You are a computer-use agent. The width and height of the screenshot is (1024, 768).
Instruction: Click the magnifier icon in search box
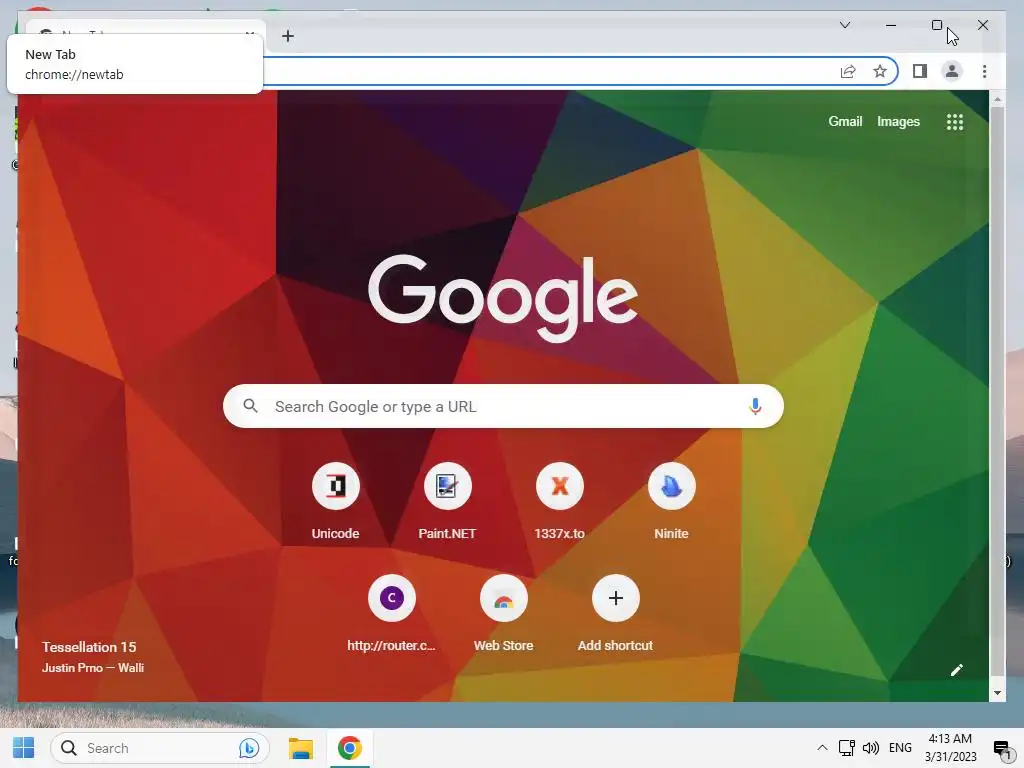[x=250, y=406]
